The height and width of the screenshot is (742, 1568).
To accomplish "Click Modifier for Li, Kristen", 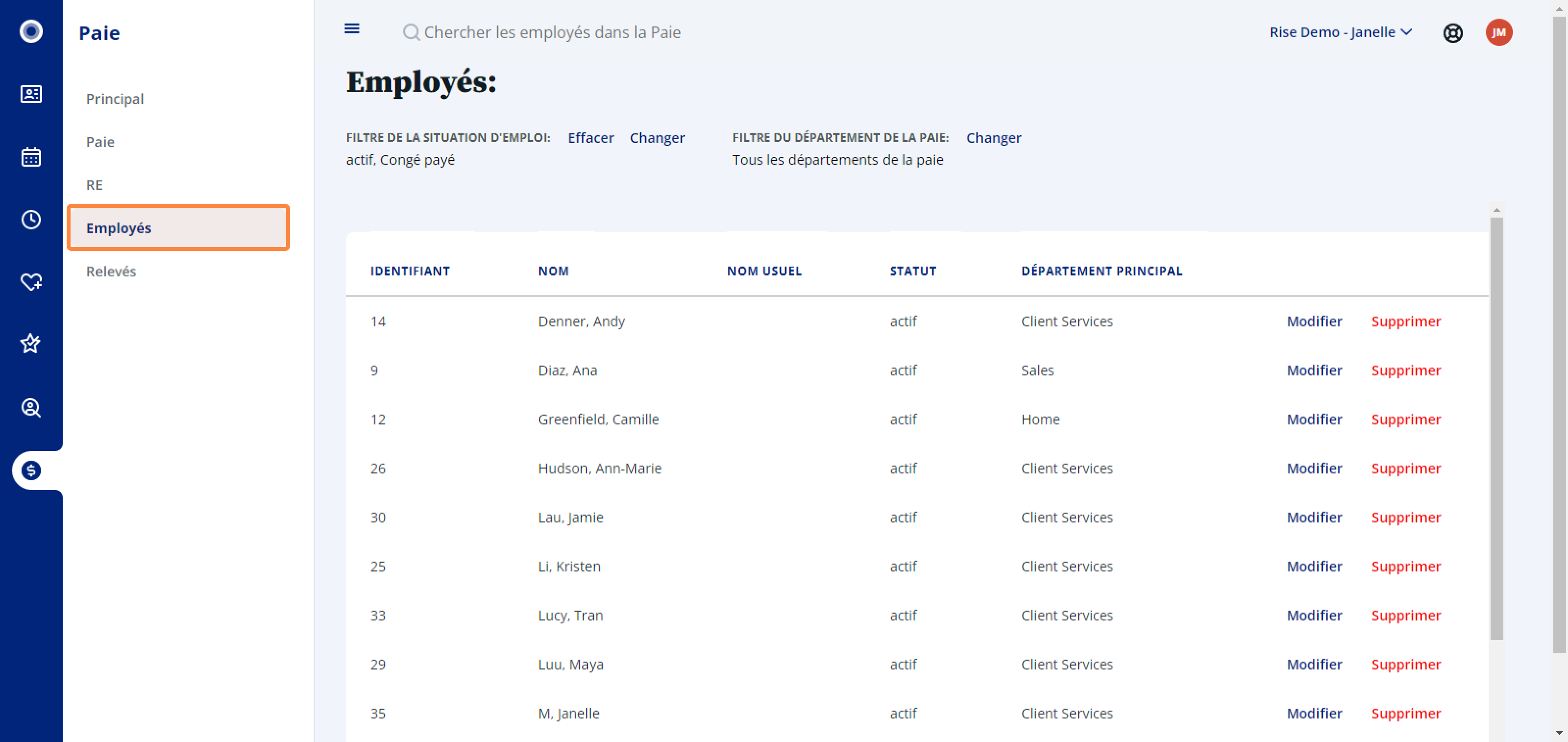I will pyautogui.click(x=1314, y=566).
